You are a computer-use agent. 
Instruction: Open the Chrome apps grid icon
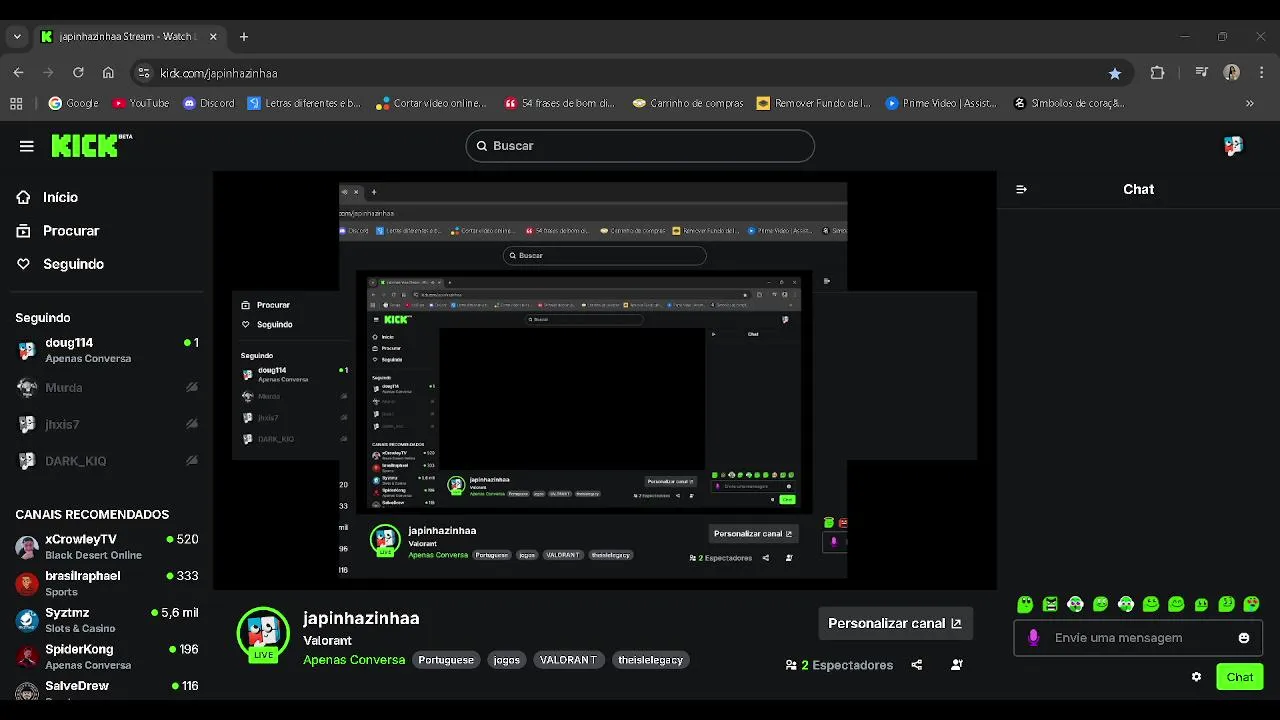(x=16, y=103)
